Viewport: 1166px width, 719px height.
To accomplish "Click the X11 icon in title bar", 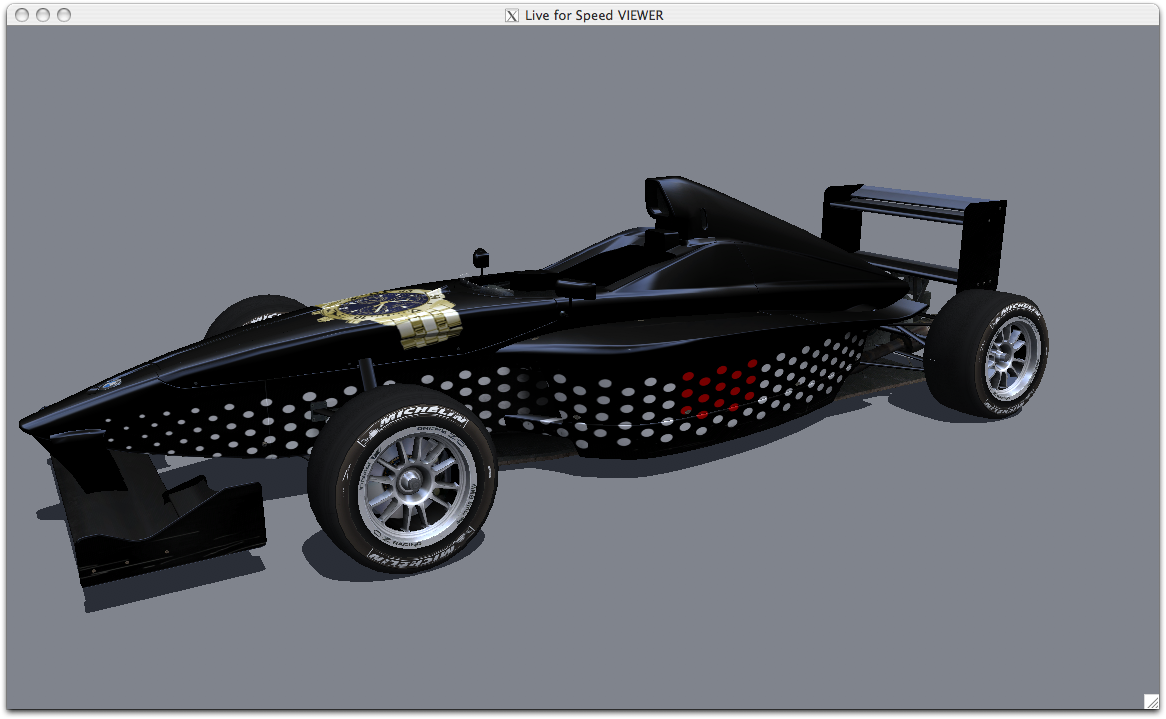I will point(512,16).
